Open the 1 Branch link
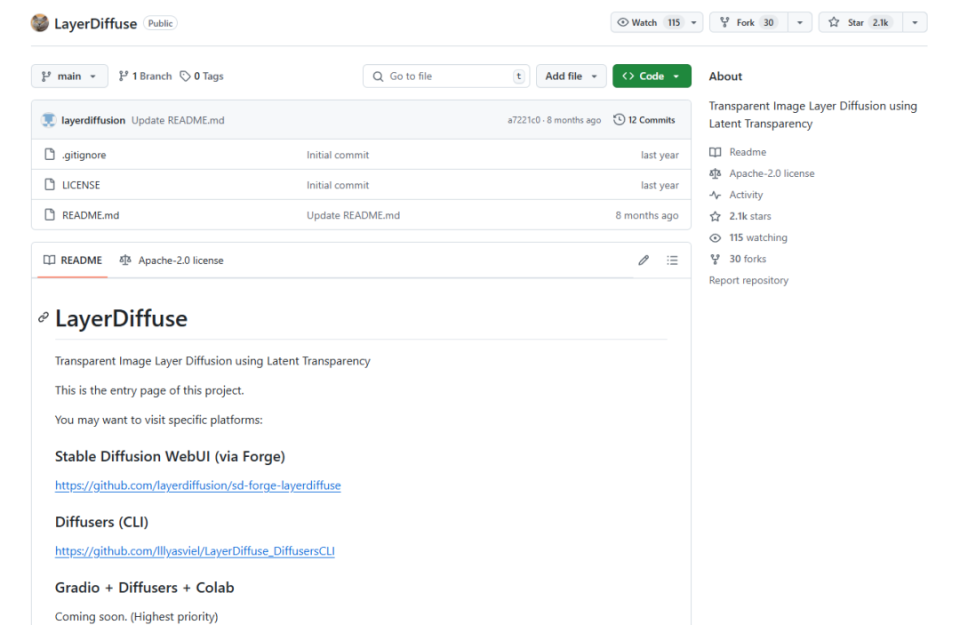 click(x=145, y=76)
